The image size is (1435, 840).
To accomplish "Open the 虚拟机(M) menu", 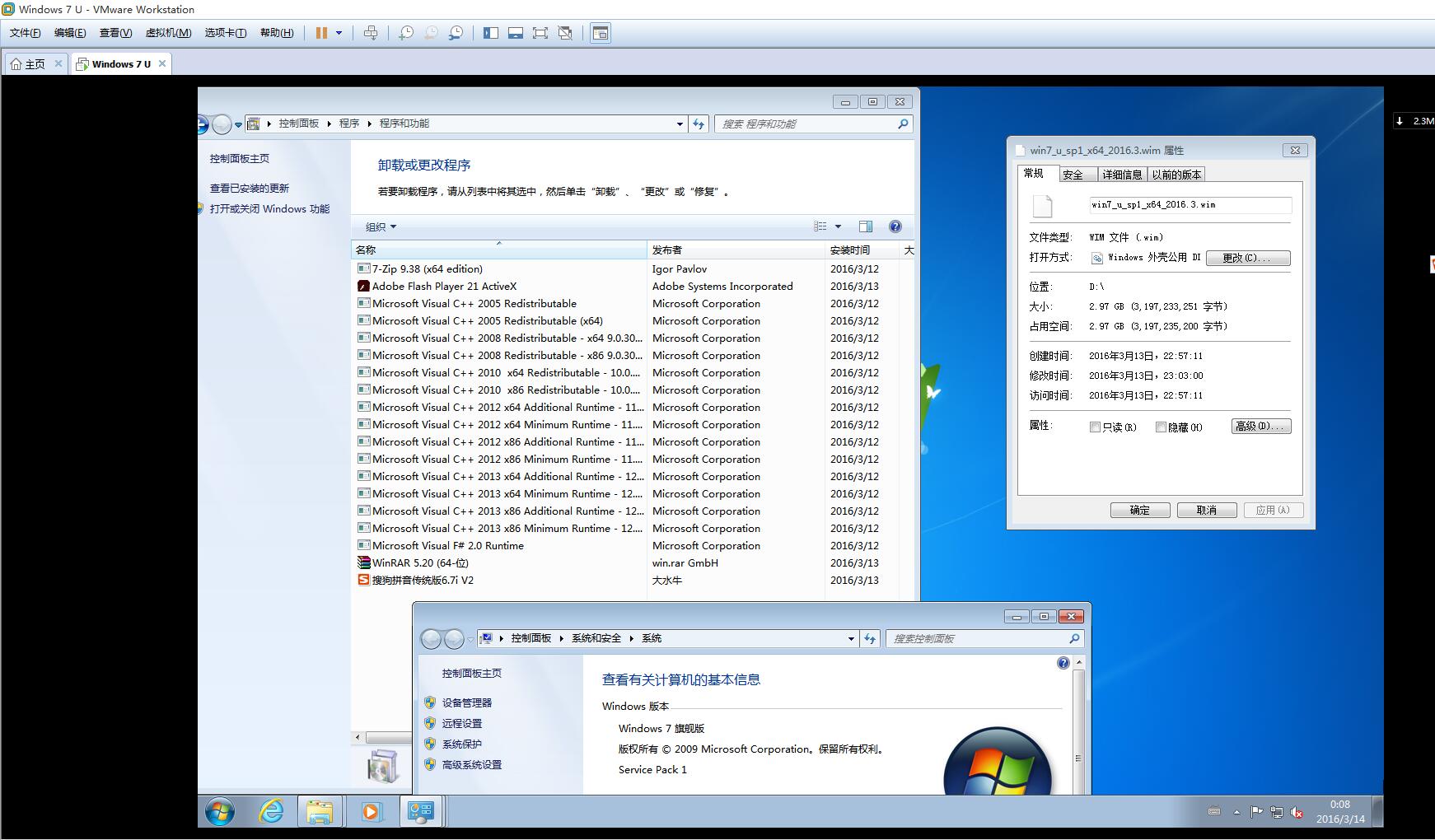I will 168,33.
